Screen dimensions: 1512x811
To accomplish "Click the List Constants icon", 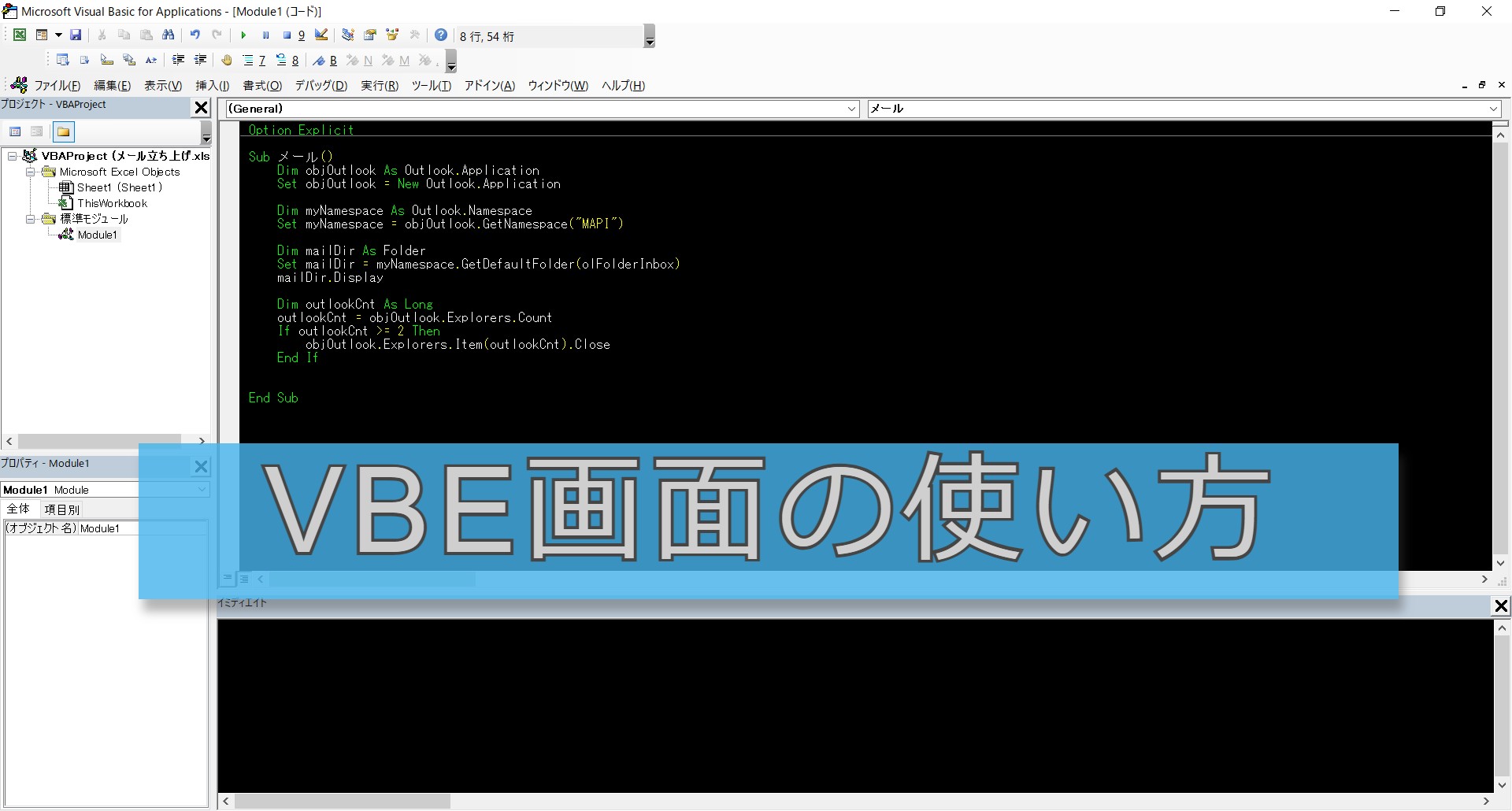I will click(85, 61).
